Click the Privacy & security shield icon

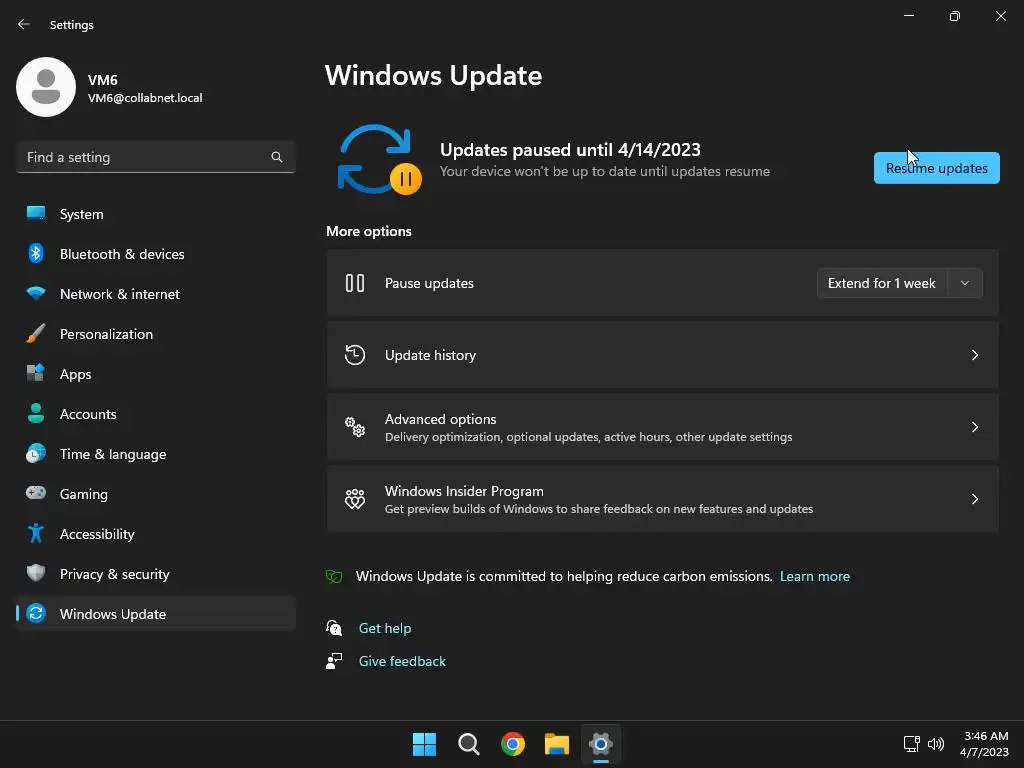point(36,573)
